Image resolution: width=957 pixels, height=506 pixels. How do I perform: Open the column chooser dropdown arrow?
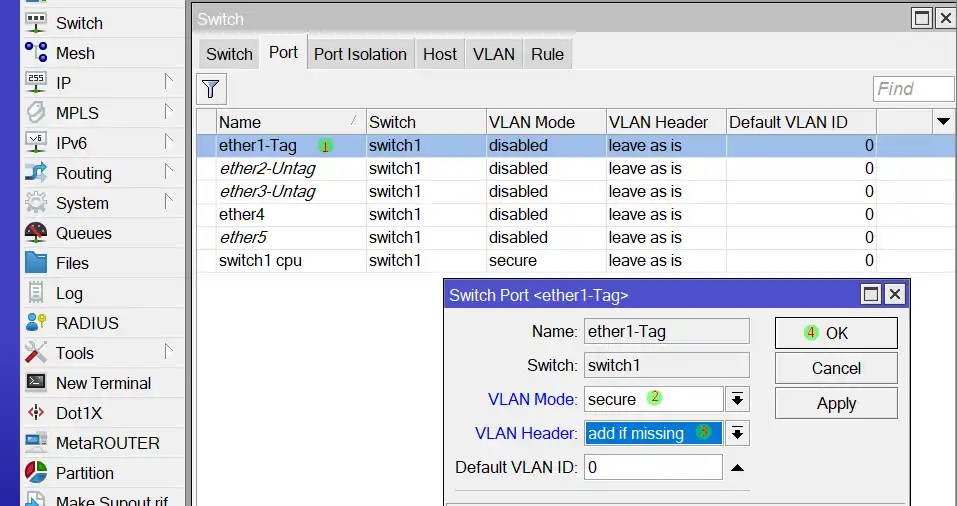942,122
